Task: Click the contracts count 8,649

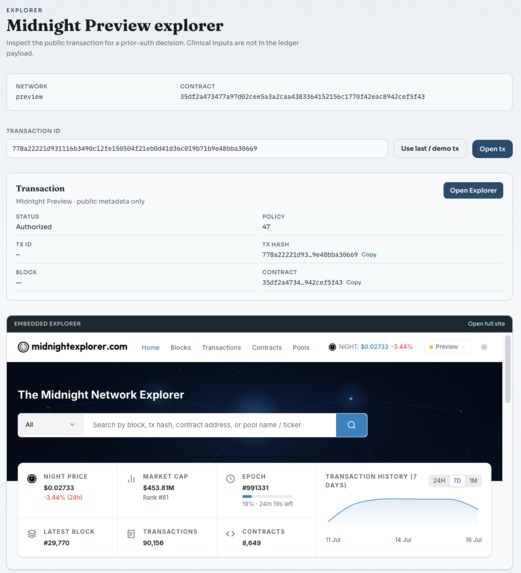Action: (251, 543)
